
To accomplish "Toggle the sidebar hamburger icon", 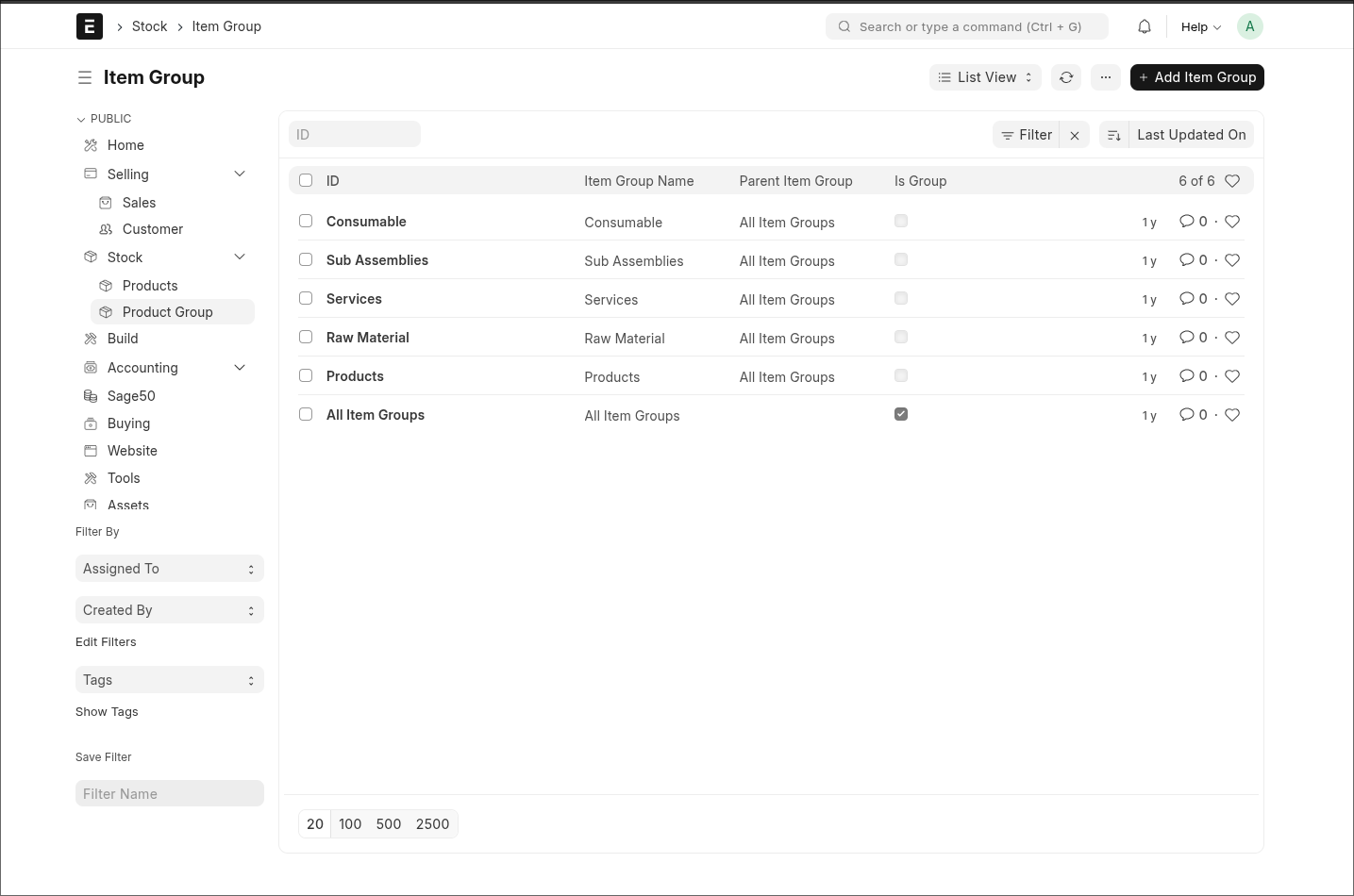I will 85,77.
